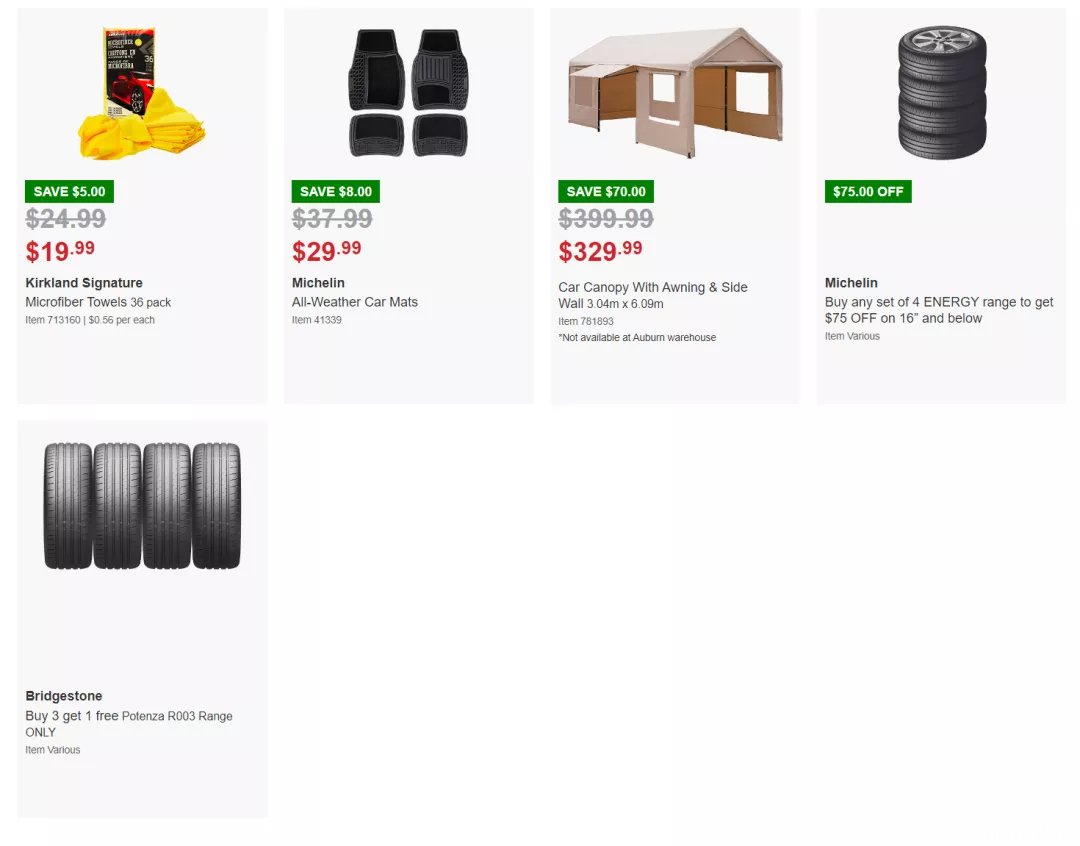Screen dimensions: 1080x846
Task: Open the Michelin stacked tires image
Action: pos(942,92)
